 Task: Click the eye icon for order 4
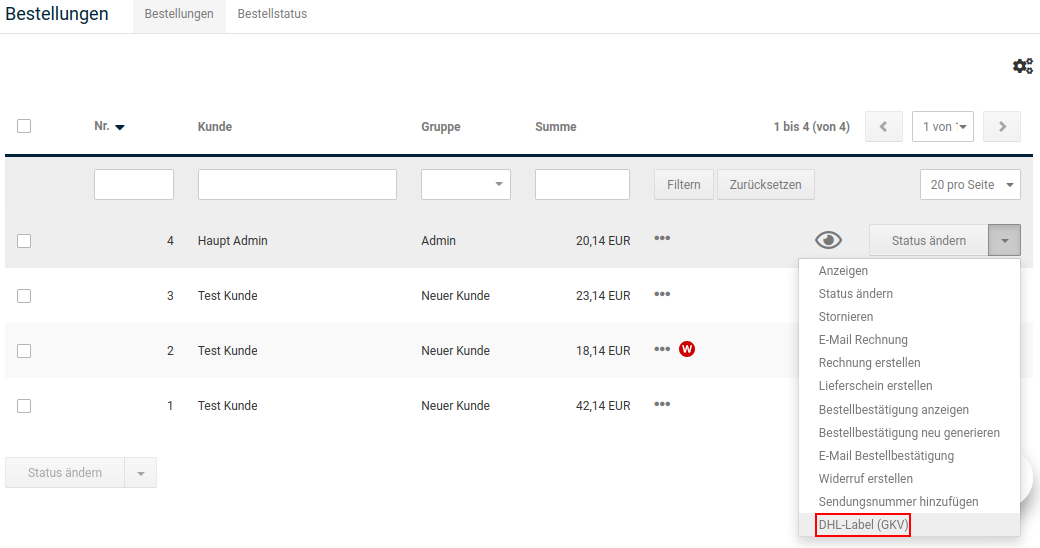[x=828, y=240]
